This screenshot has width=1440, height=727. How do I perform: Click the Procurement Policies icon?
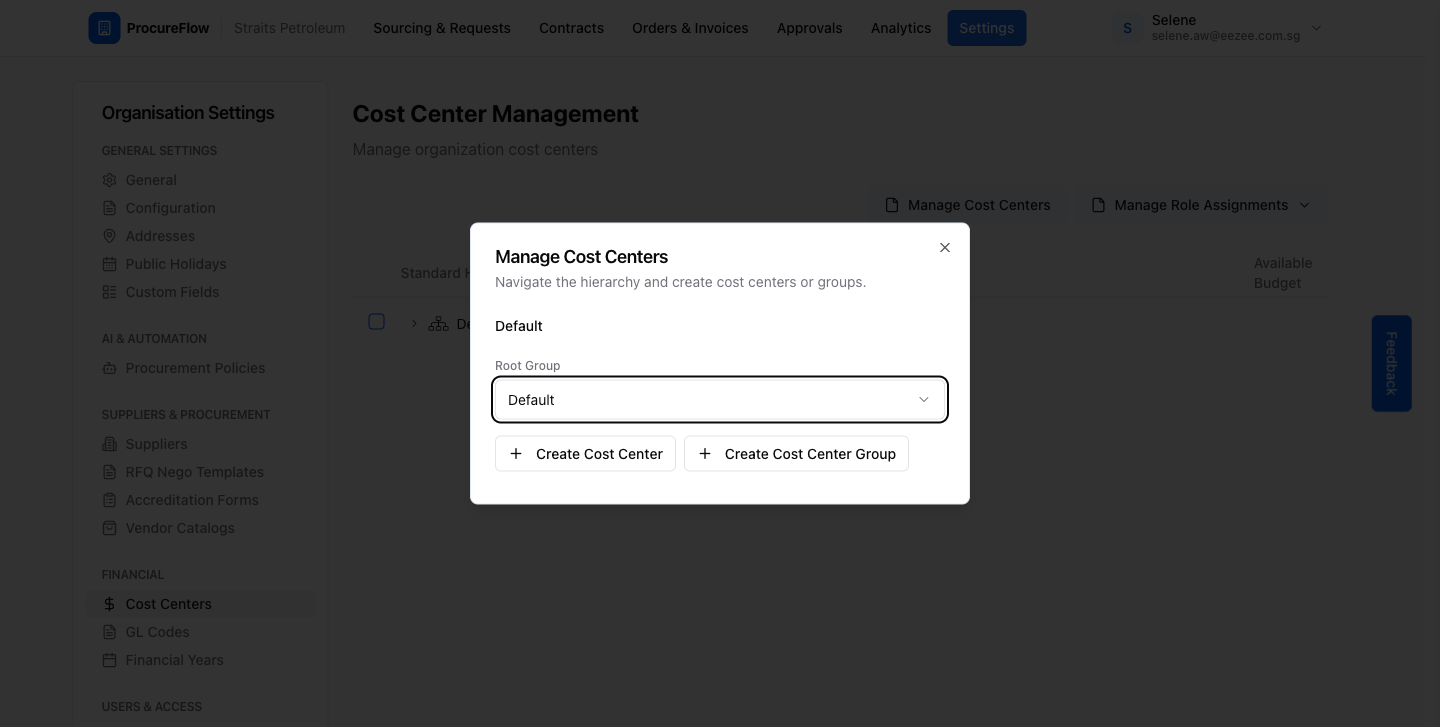point(110,368)
